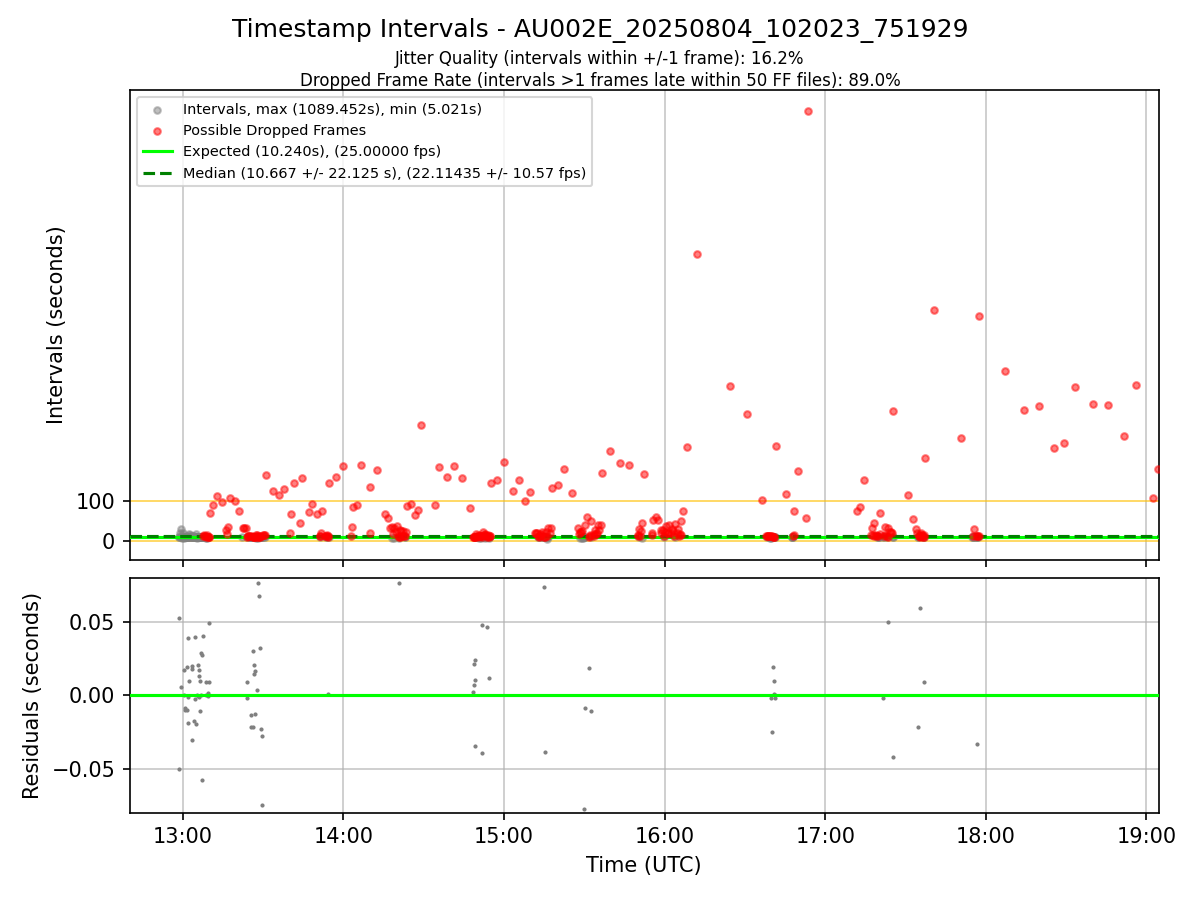The width and height of the screenshot is (1200, 900).
Task: Click the '0.05' residuals tick label
Action: [x=91, y=622]
